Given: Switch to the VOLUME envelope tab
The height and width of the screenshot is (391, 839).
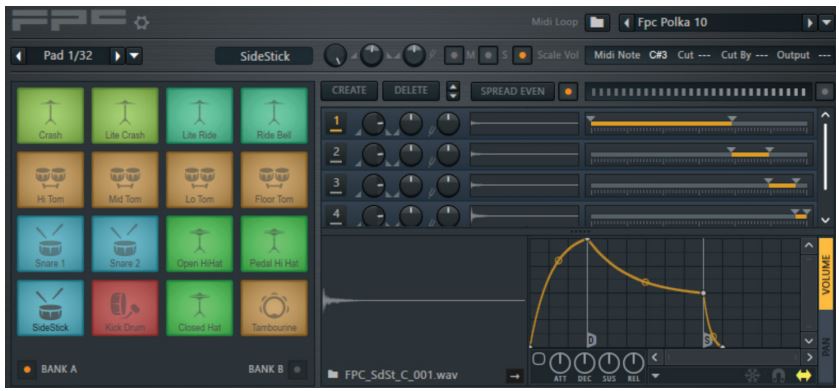Looking at the screenshot, I should 826,274.
